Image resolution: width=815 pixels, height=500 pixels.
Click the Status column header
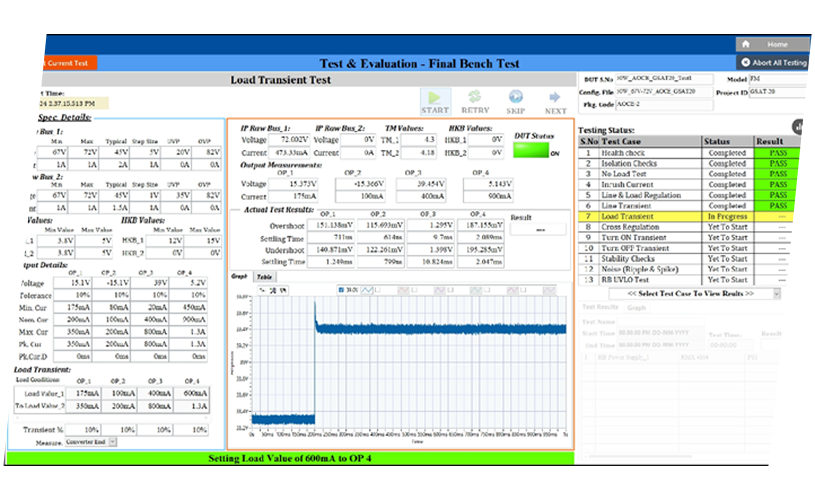728,141
